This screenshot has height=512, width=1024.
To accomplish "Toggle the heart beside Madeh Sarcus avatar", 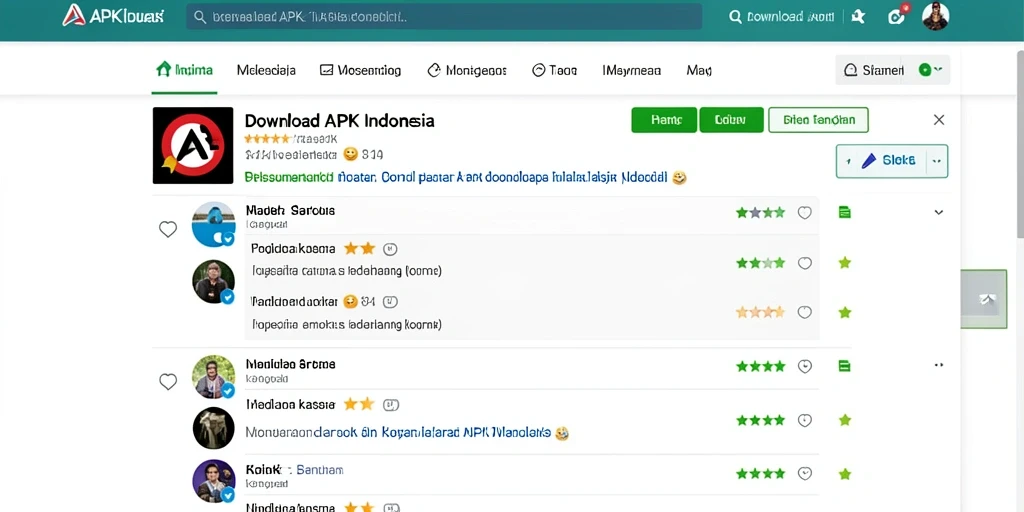I will click(168, 229).
